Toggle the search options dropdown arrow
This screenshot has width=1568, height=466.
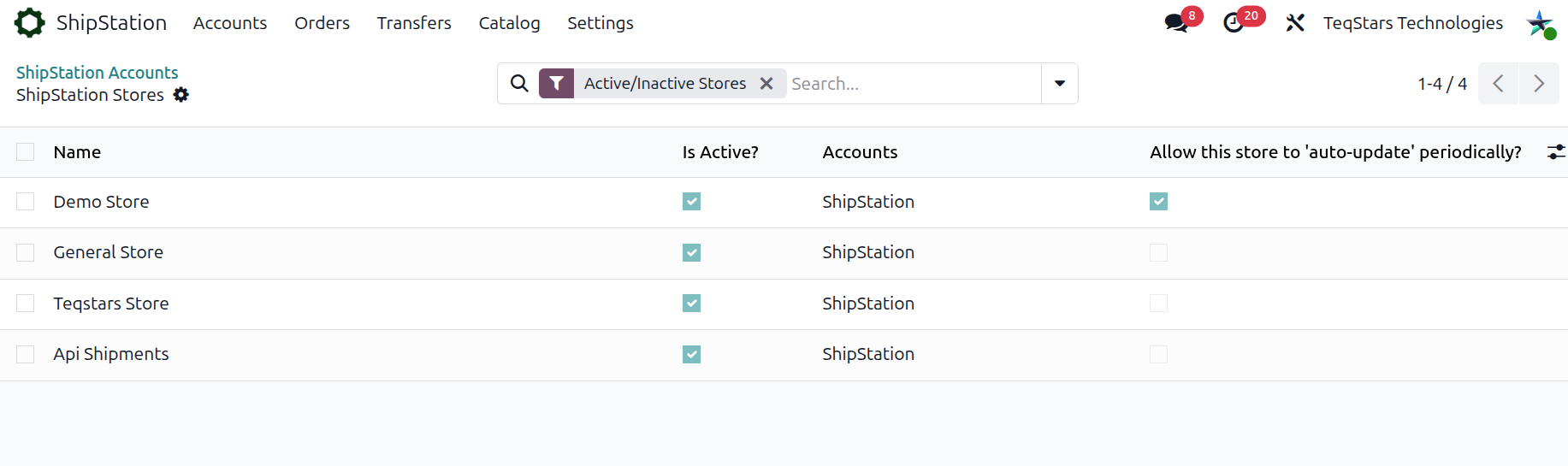[1060, 83]
